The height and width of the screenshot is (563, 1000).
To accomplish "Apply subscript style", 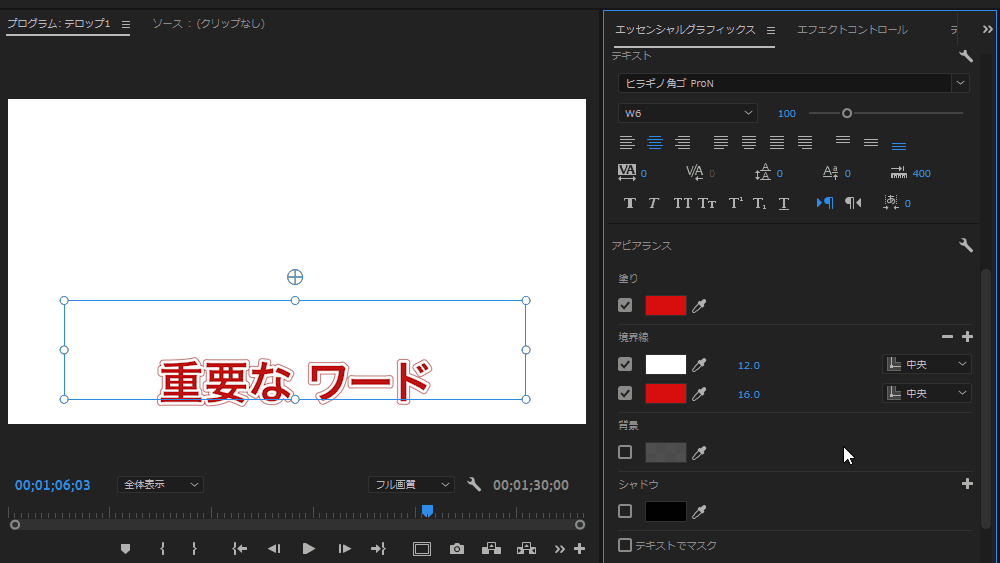I will pyautogui.click(x=759, y=203).
